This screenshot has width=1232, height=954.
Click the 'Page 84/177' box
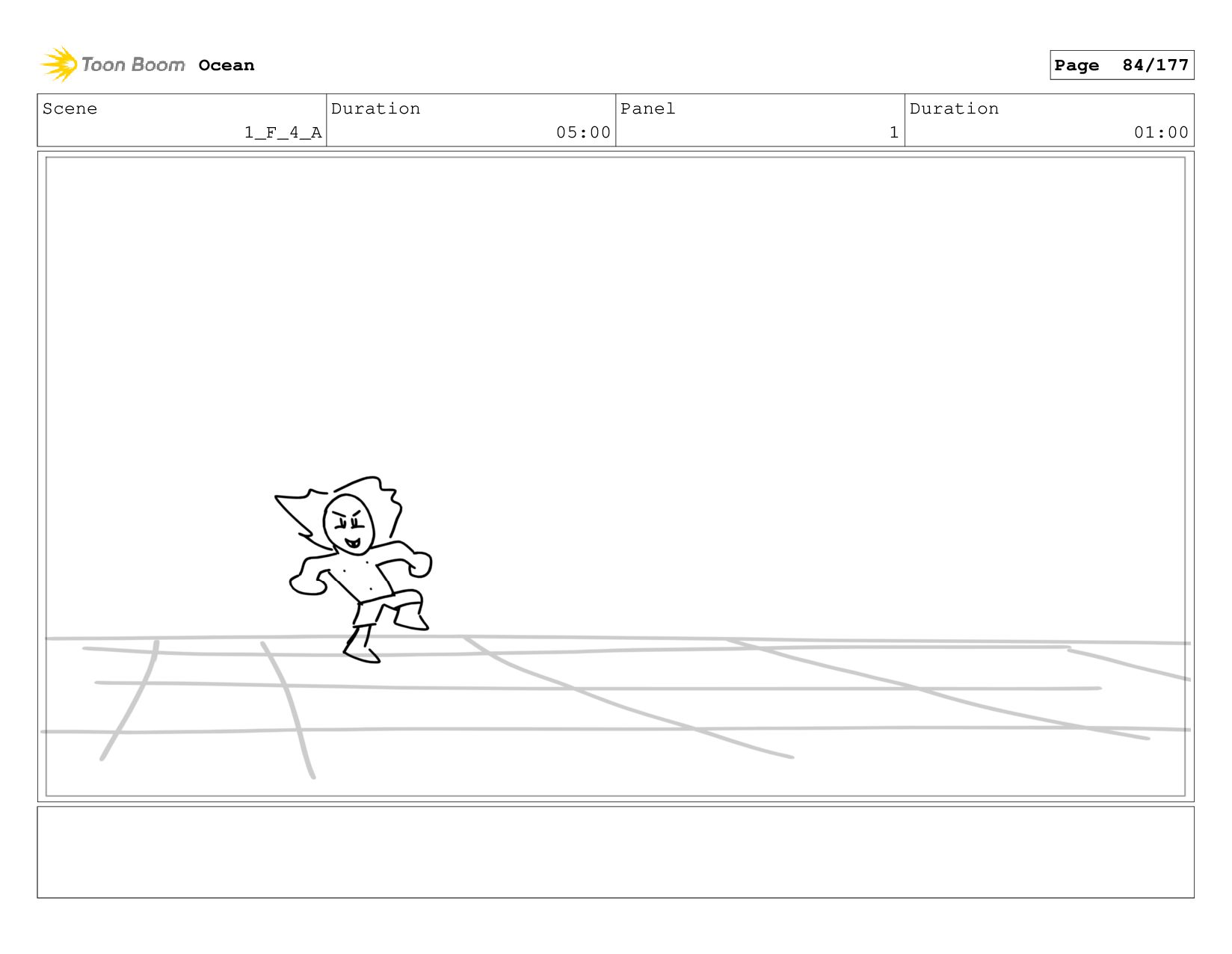point(1121,65)
